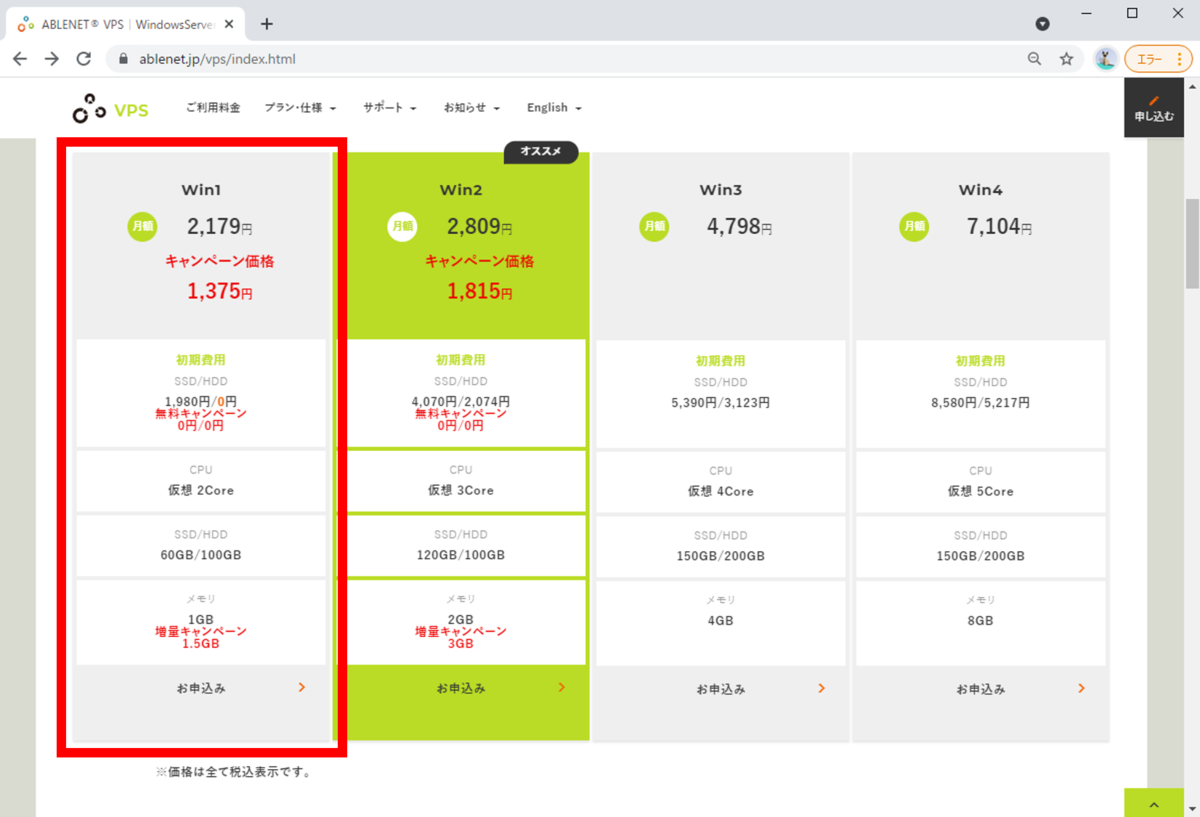Click the Win4 お申込み arrow
Viewport: 1200px width, 817px height.
(x=1081, y=688)
